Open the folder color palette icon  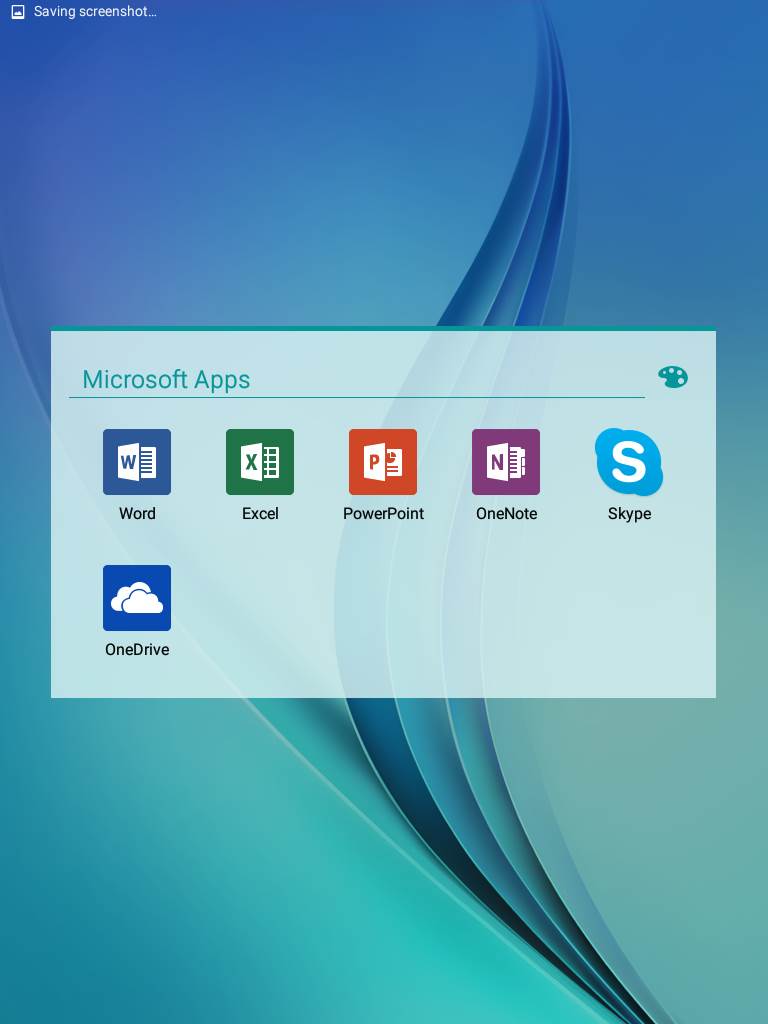click(x=673, y=377)
